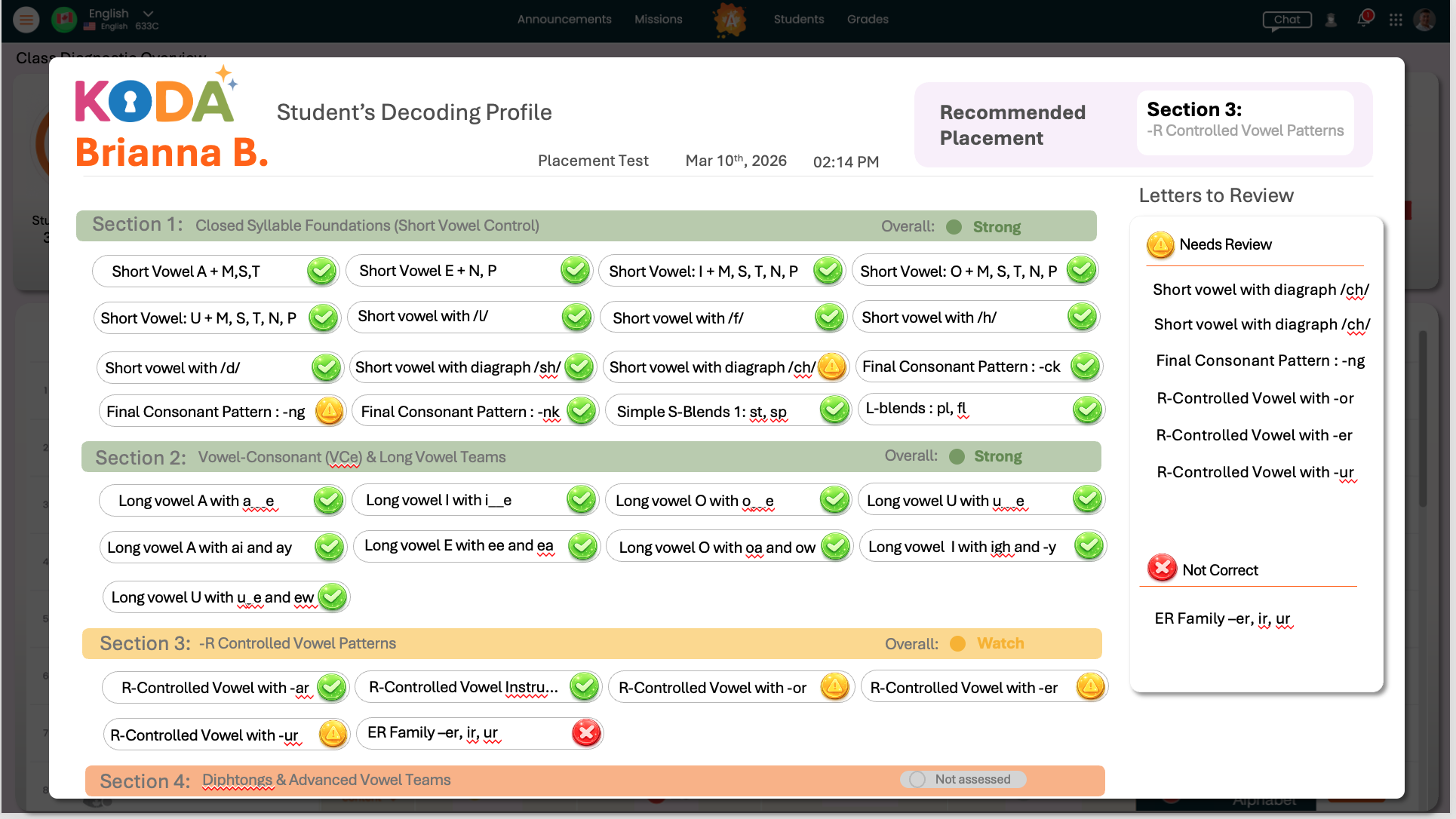
Task: Toggle the Not assessed indicator
Action: (x=962, y=779)
